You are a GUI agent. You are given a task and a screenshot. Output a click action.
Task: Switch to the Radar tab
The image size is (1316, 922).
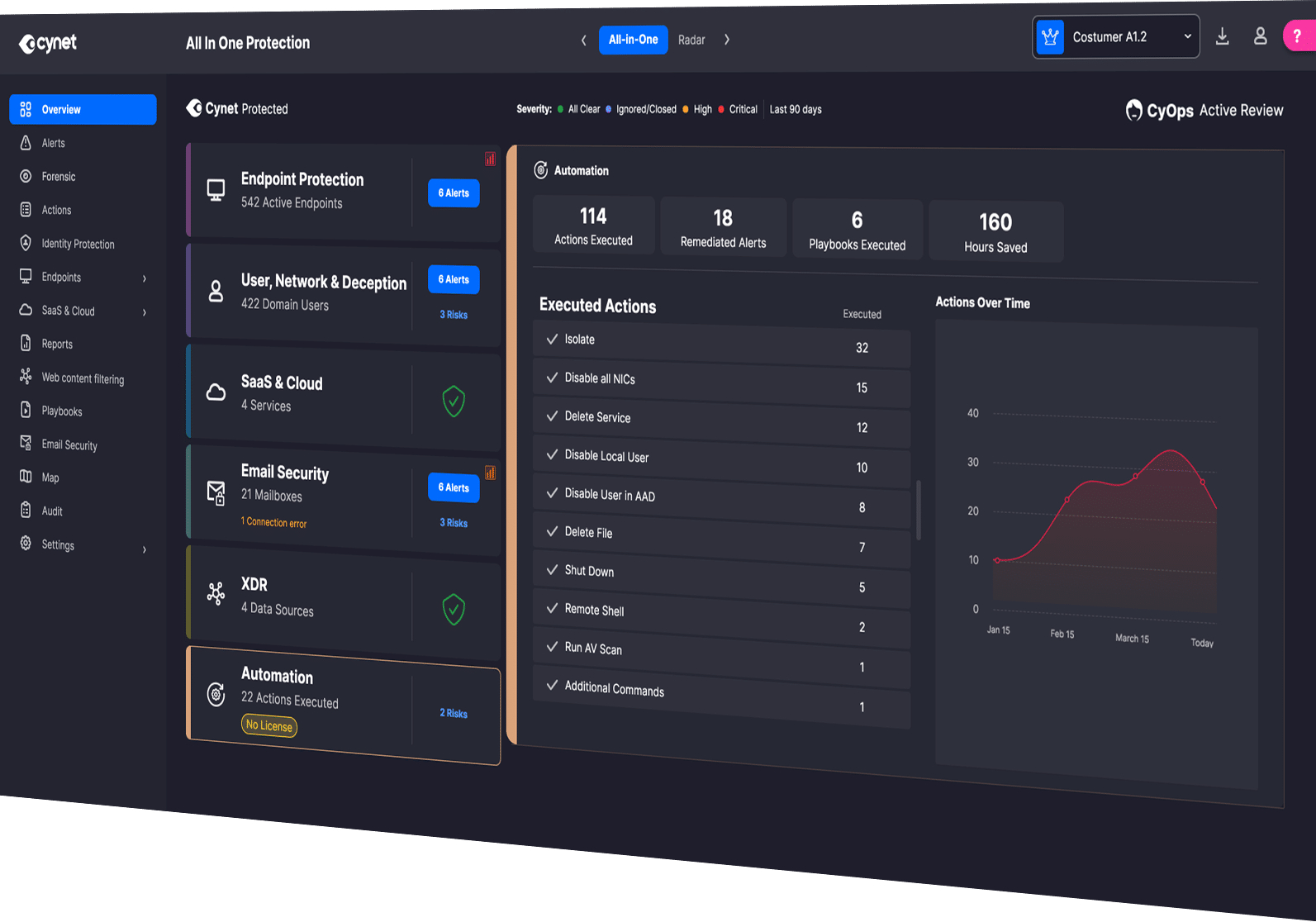[691, 40]
